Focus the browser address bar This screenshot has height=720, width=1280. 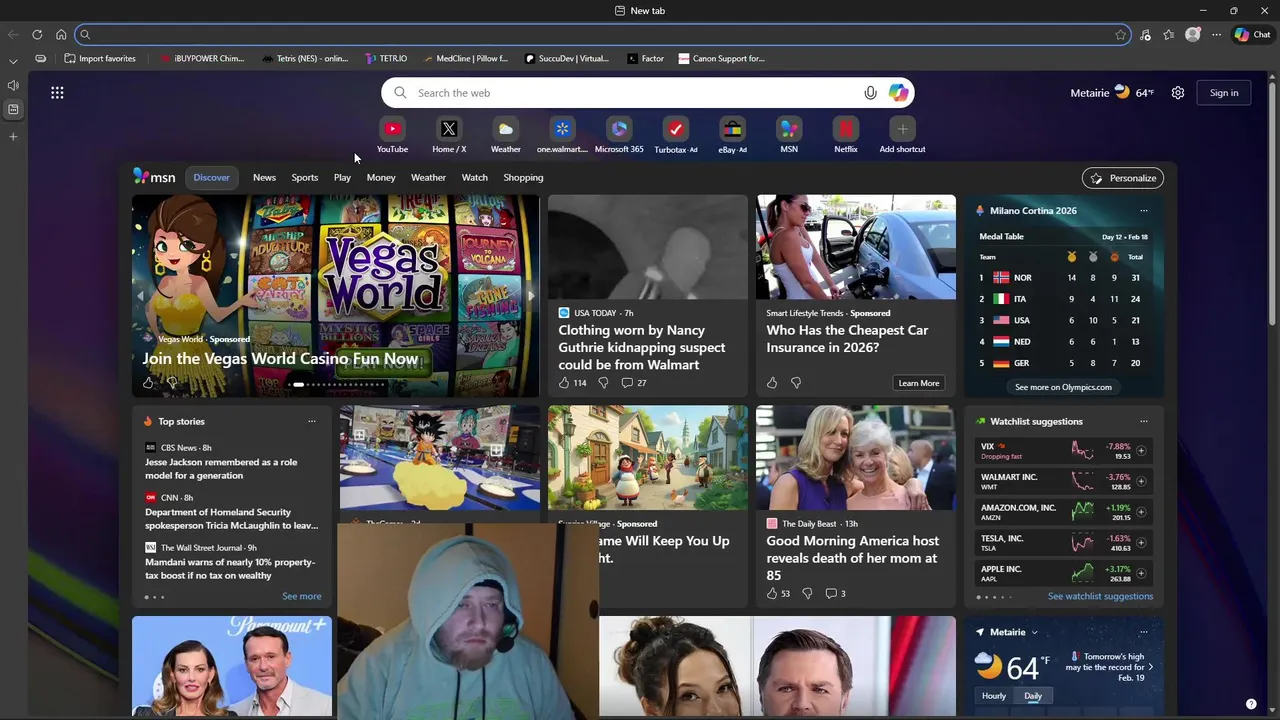click(x=603, y=34)
